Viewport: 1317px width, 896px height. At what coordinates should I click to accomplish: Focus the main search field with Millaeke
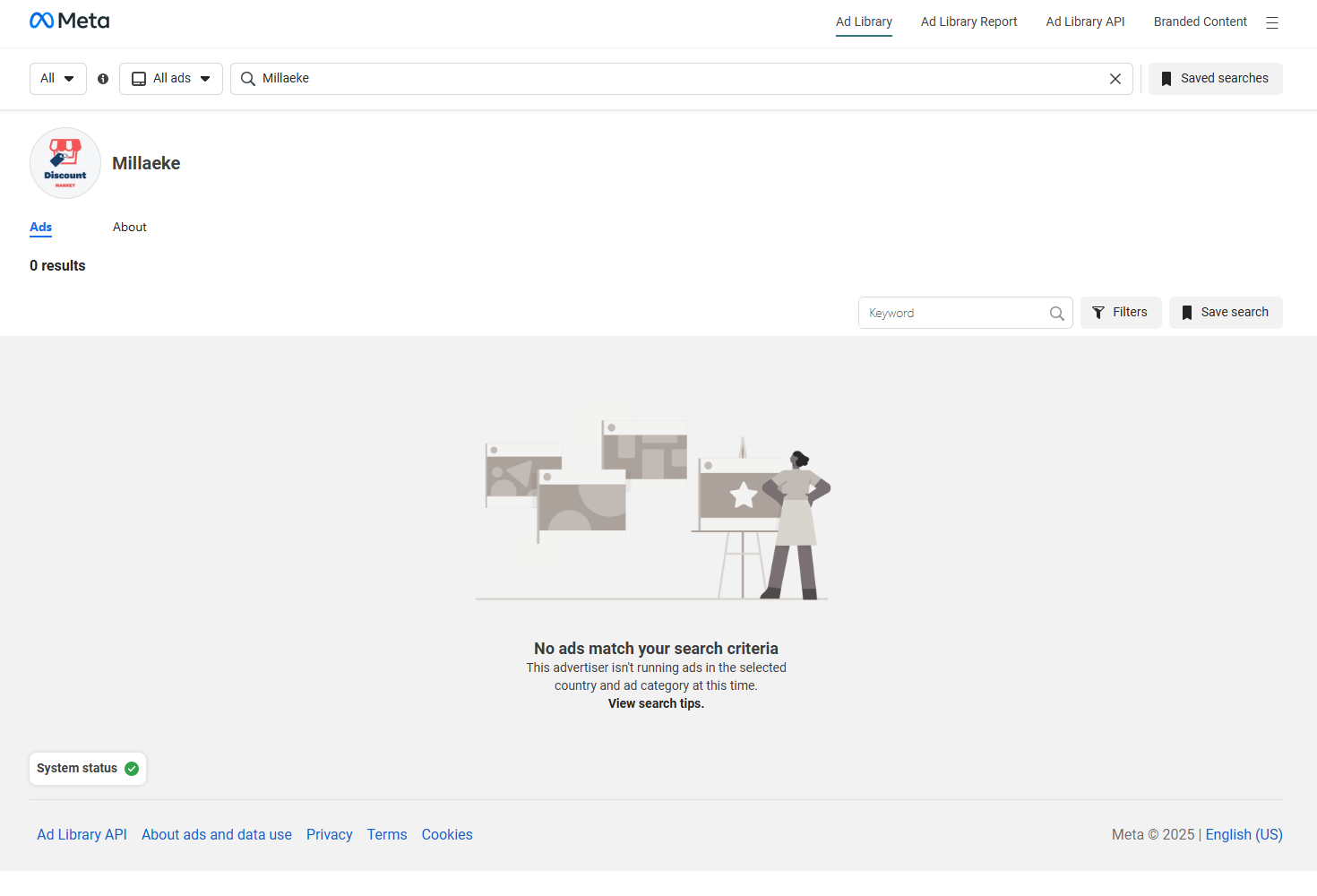tap(681, 79)
